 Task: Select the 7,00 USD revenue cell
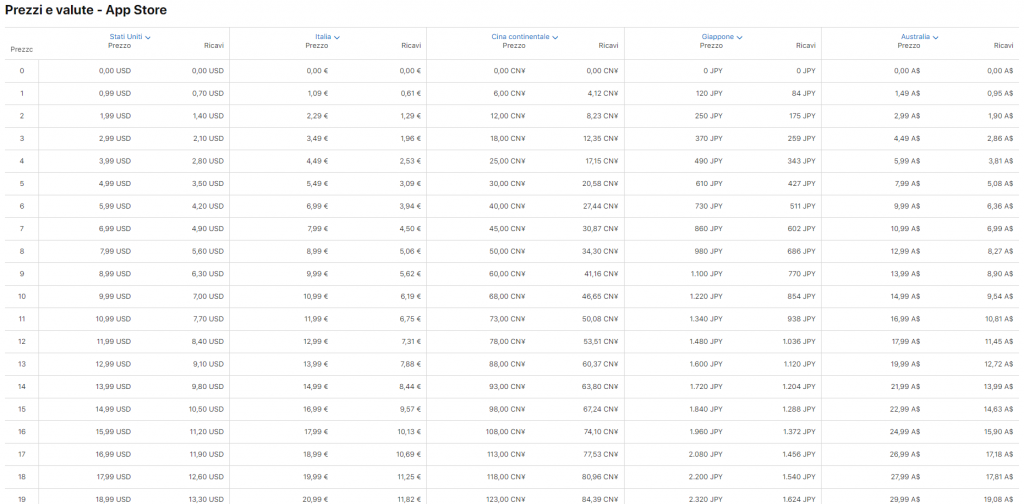tap(208, 296)
